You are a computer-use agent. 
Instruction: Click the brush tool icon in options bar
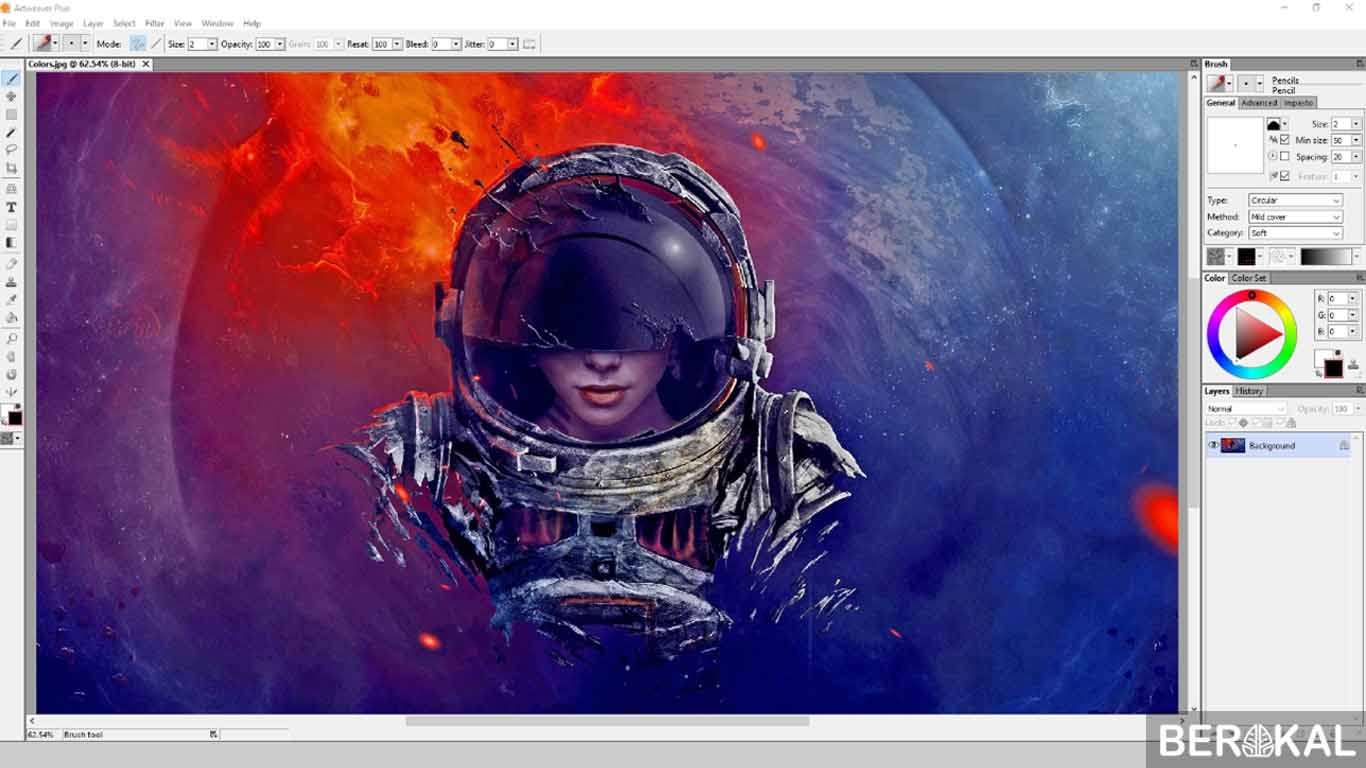[16, 44]
